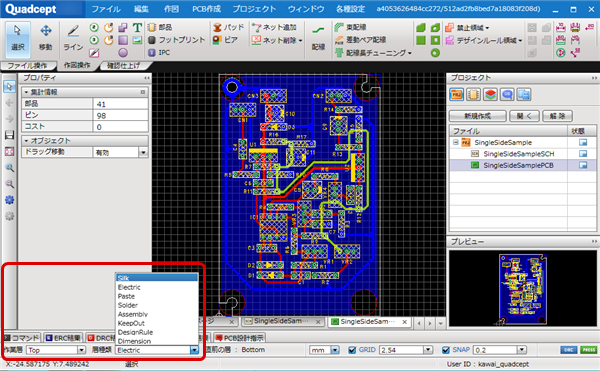Viewport: 600px width, 371px height.
Task: Start the 配線 (Routing) tool
Action: 318,38
